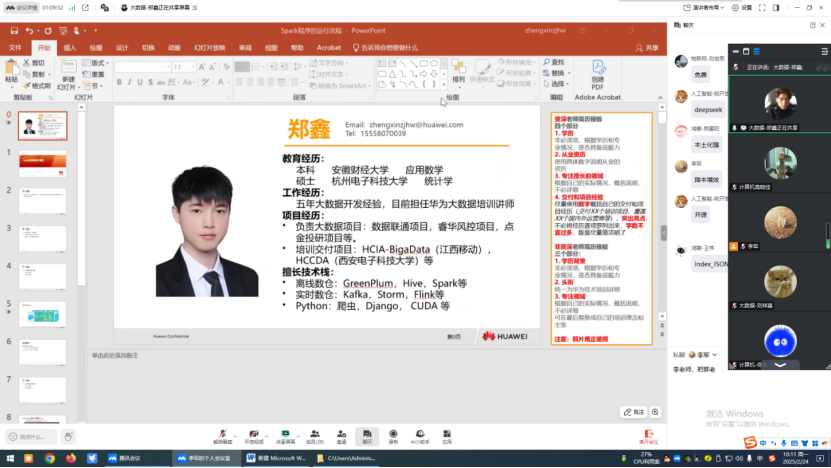The height and width of the screenshot is (468, 831).
Task: Open the font size dropdown
Action: point(193,67)
